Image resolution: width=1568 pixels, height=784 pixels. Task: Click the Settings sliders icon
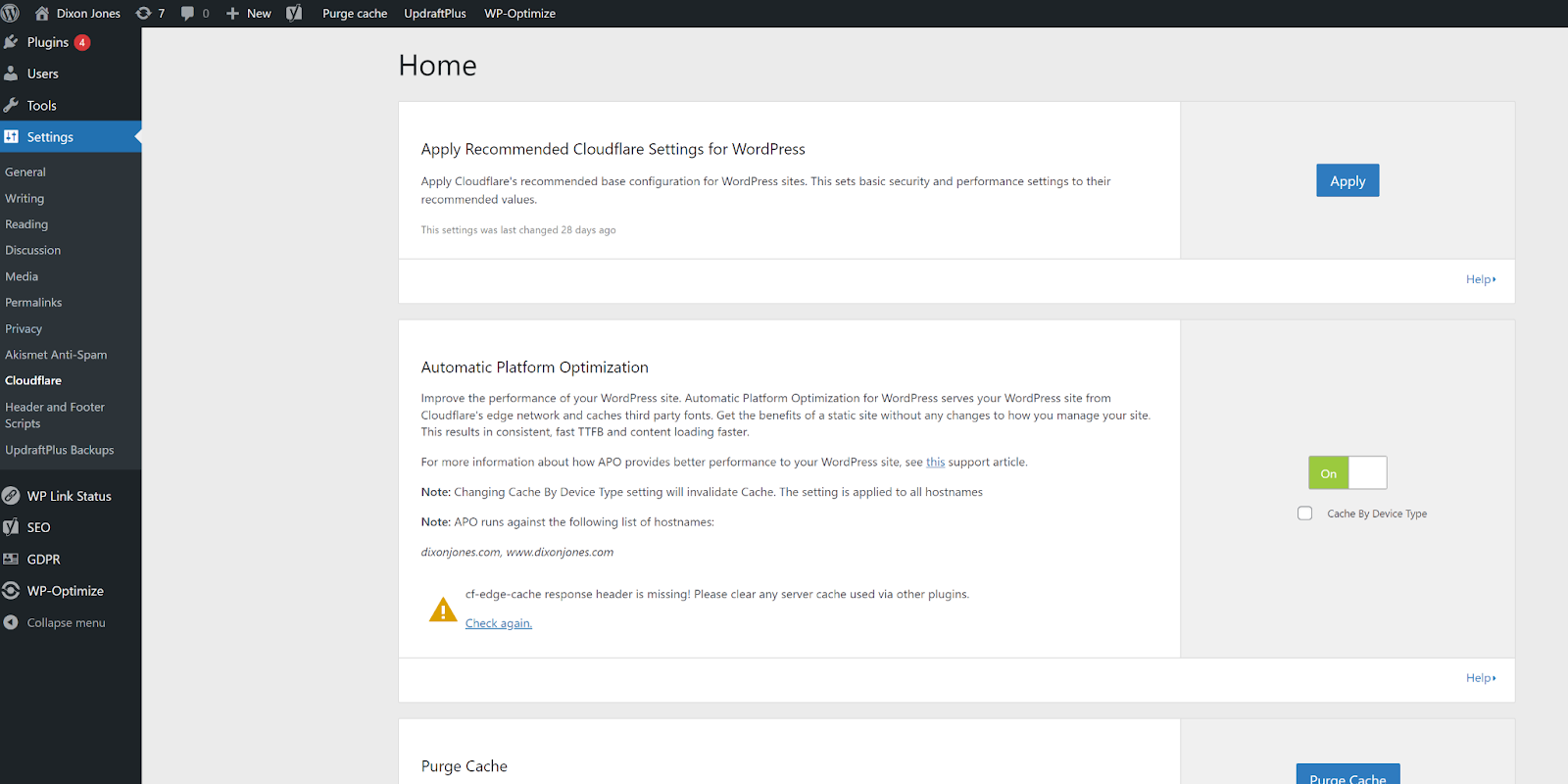11,137
